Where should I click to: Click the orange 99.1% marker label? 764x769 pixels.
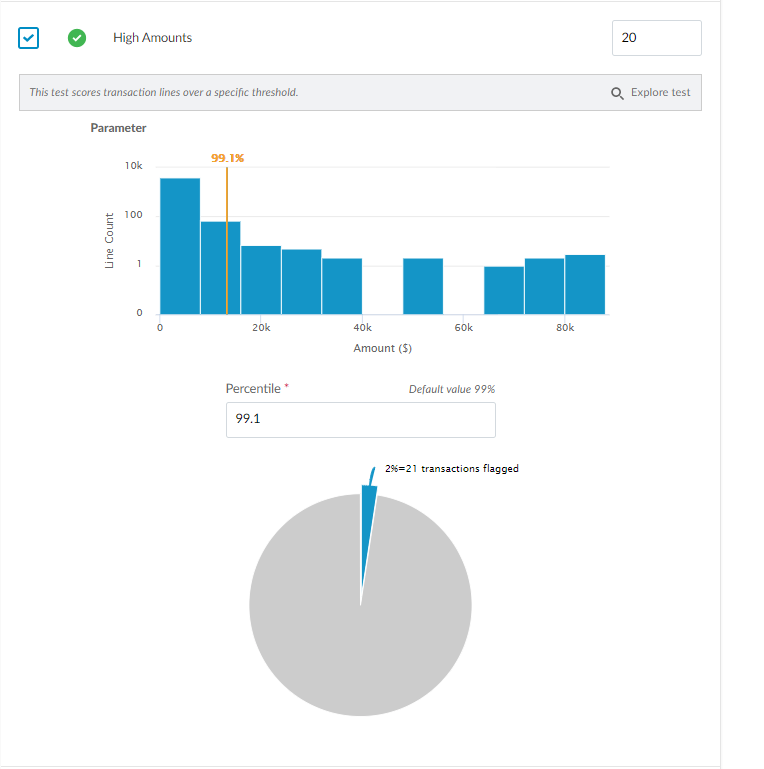pyautogui.click(x=227, y=158)
